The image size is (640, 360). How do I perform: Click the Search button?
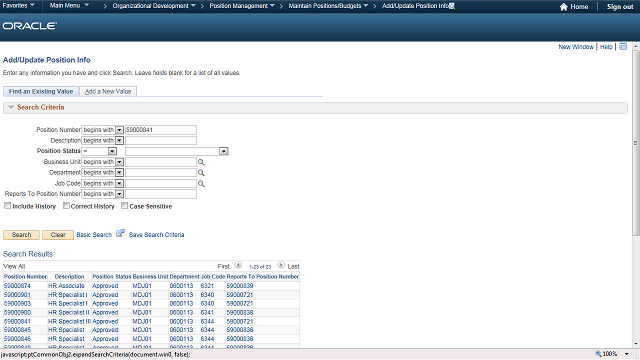[x=21, y=235]
